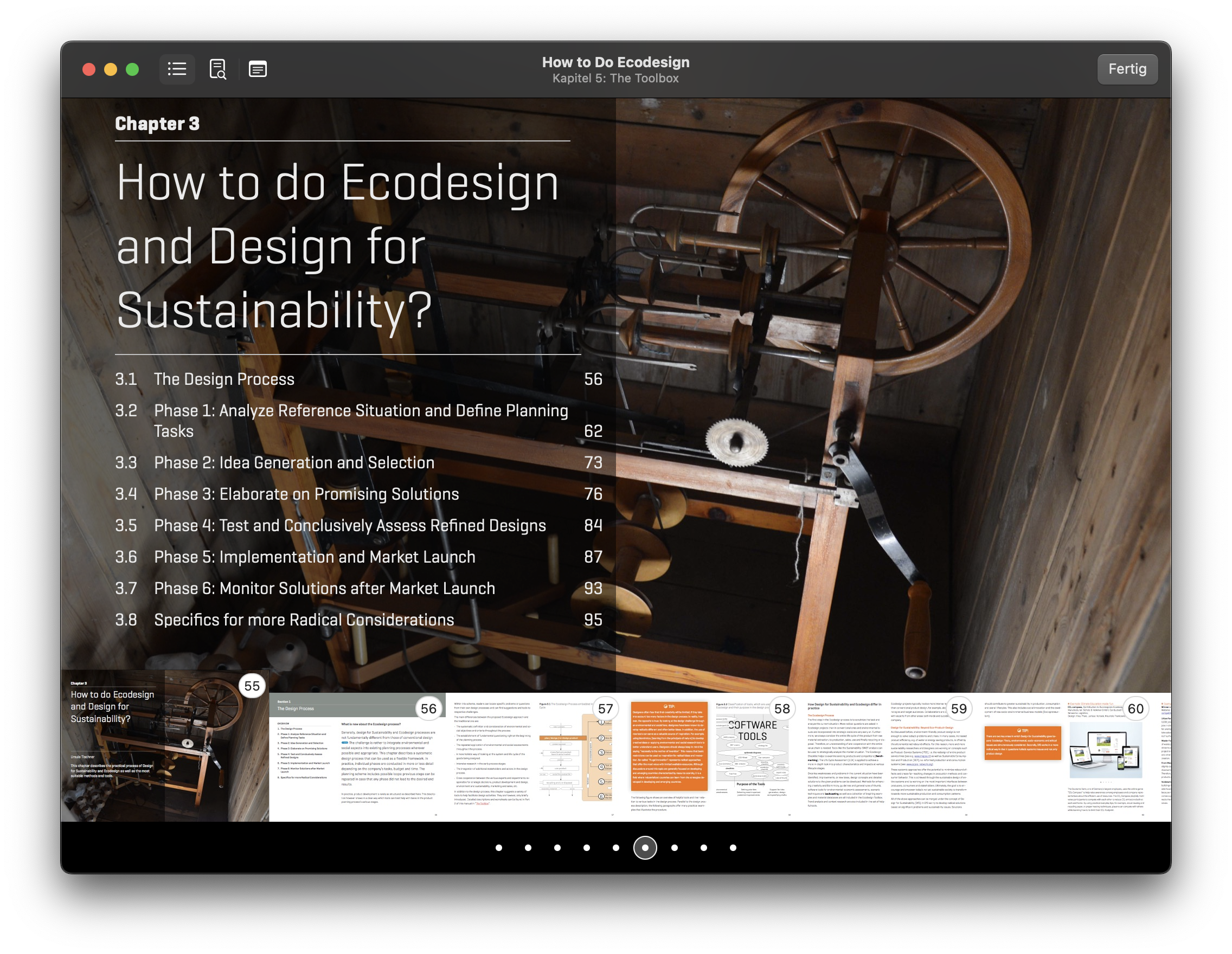Image resolution: width=1232 pixels, height=954 pixels.
Task: Jump to the fifth chapter dot
Action: click(616, 847)
